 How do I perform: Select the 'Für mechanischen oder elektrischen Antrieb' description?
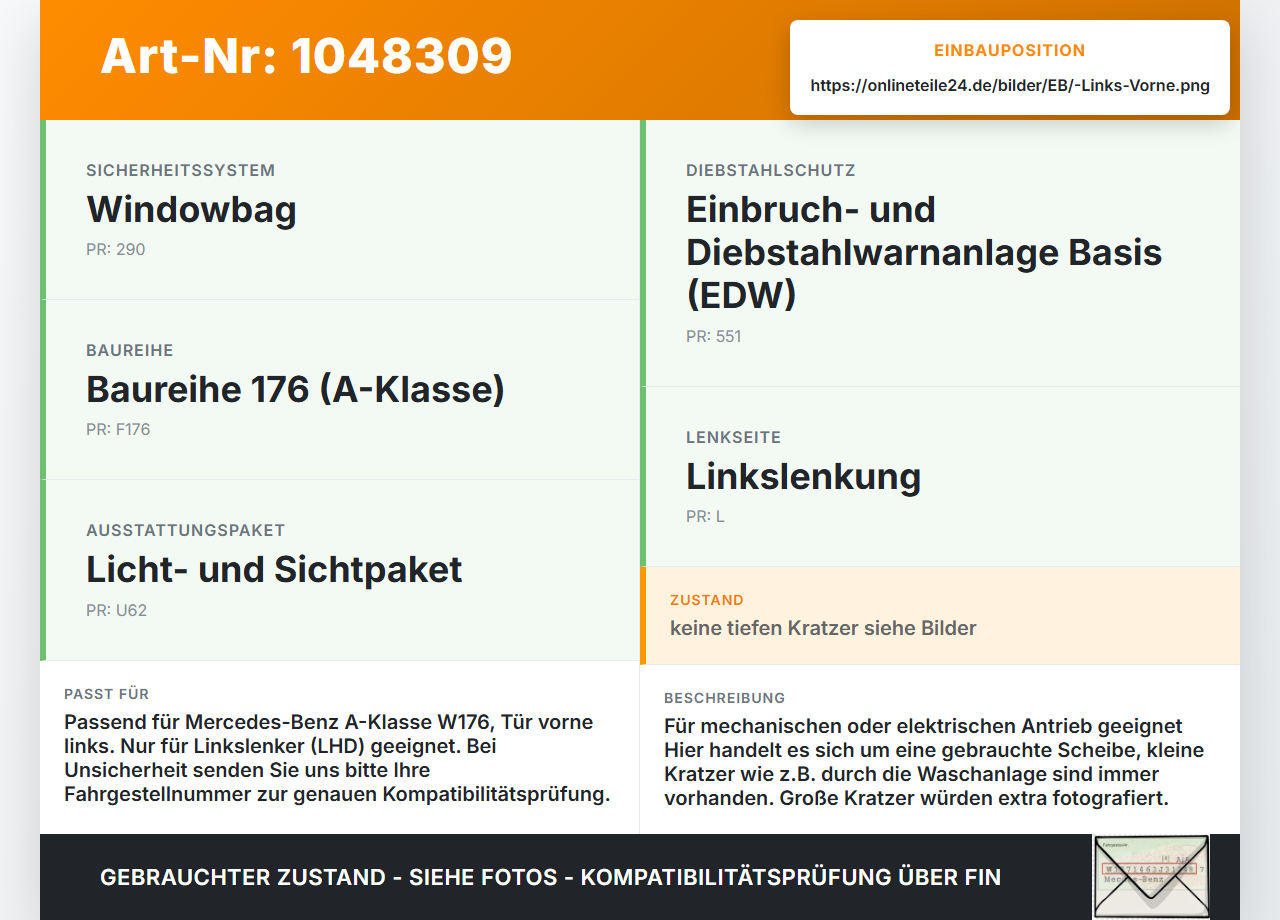click(x=934, y=762)
